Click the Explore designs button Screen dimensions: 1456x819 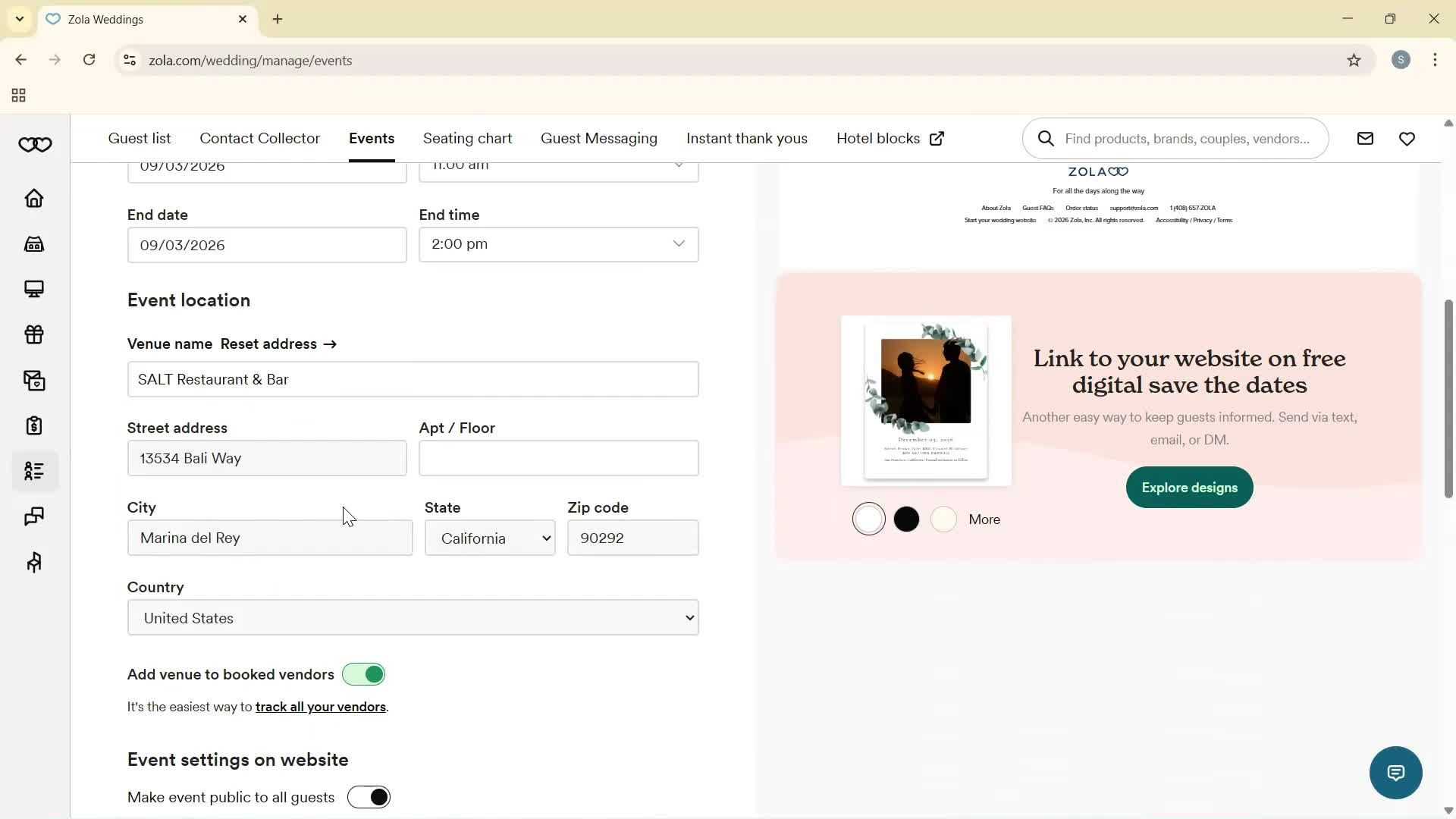(x=1188, y=487)
